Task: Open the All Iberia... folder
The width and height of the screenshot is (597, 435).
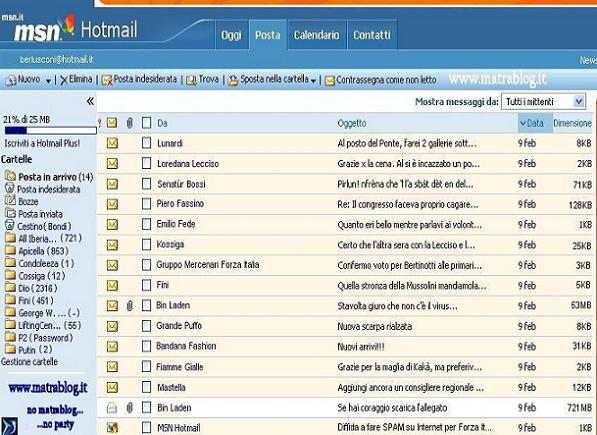Action: click(43, 238)
